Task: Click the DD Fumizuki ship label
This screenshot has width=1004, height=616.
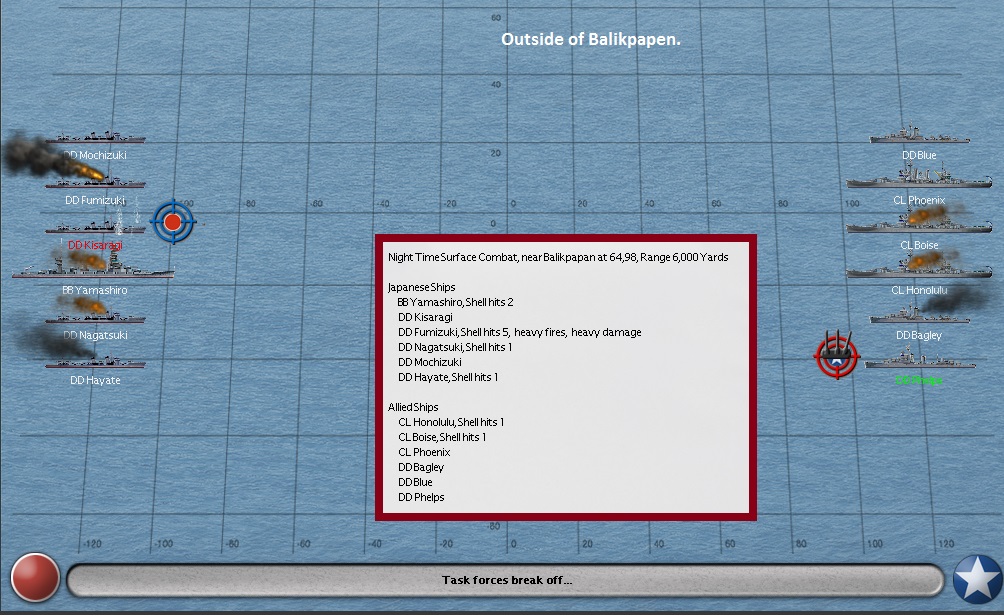Action: (x=95, y=200)
